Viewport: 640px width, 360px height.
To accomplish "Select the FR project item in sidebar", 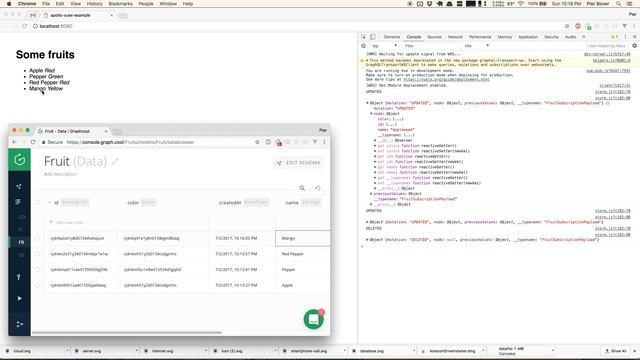I will [x=20, y=242].
